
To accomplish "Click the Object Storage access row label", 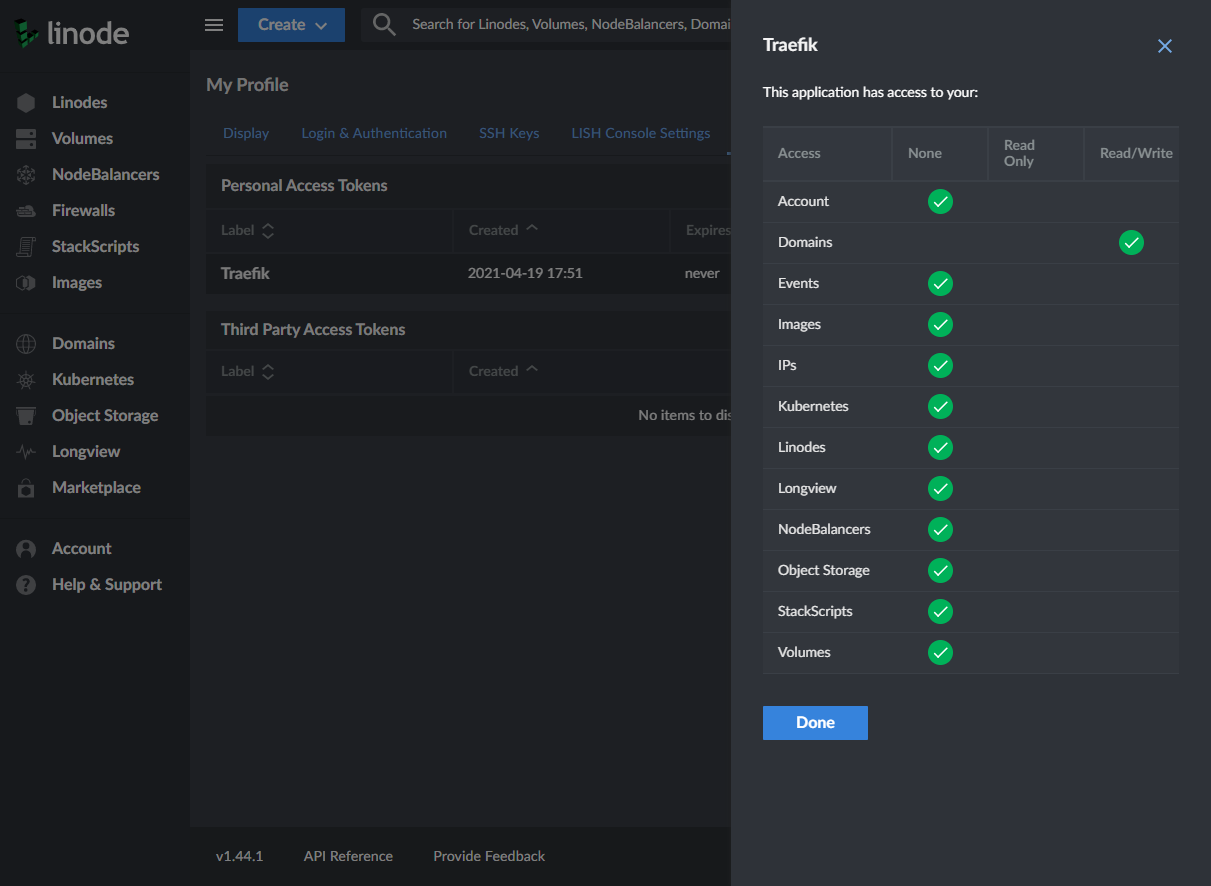I will tap(824, 570).
